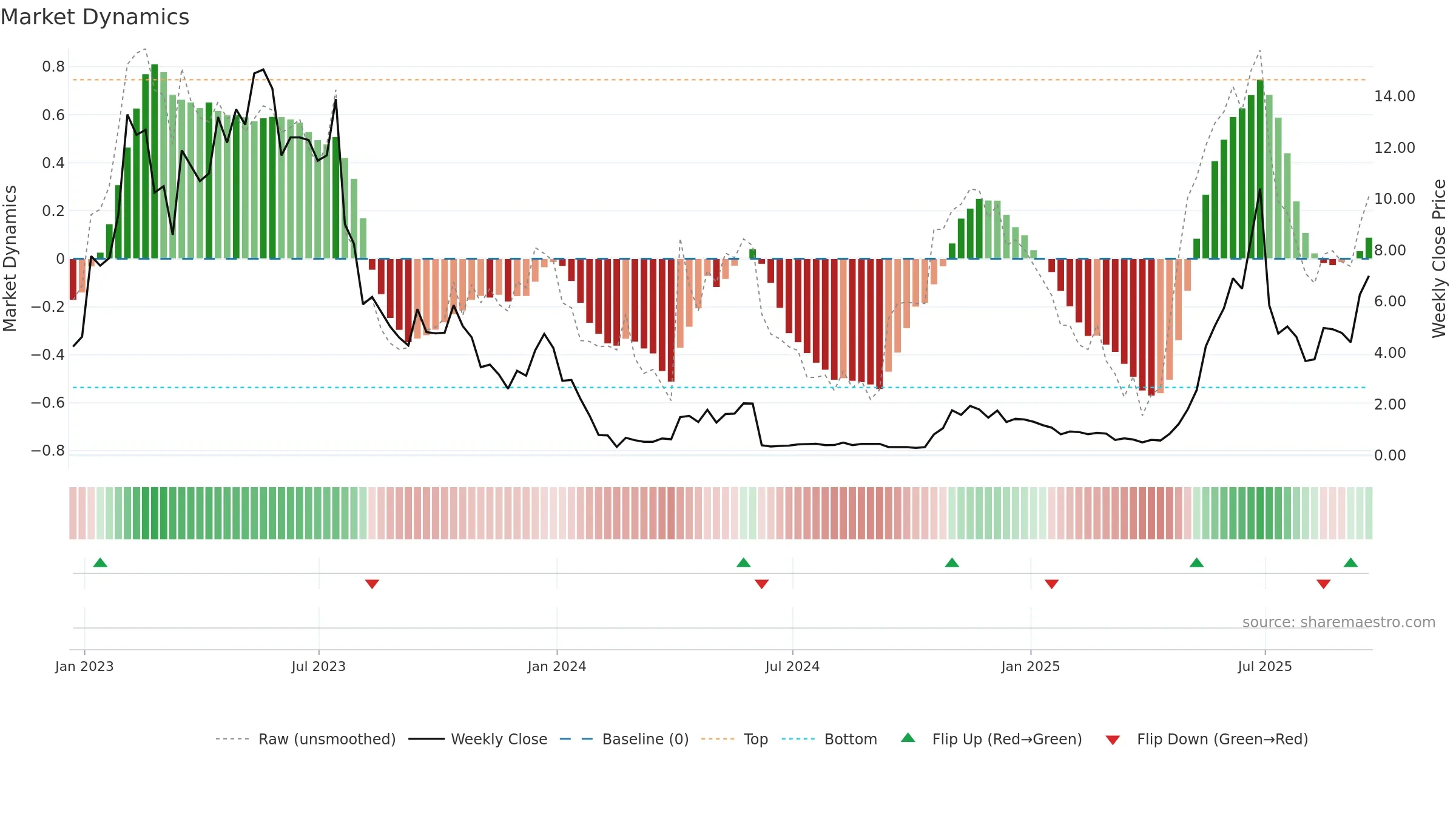This screenshot has width=1456, height=819.
Task: Click the green flip-up triangle near Jan 2023
Action: [100, 562]
